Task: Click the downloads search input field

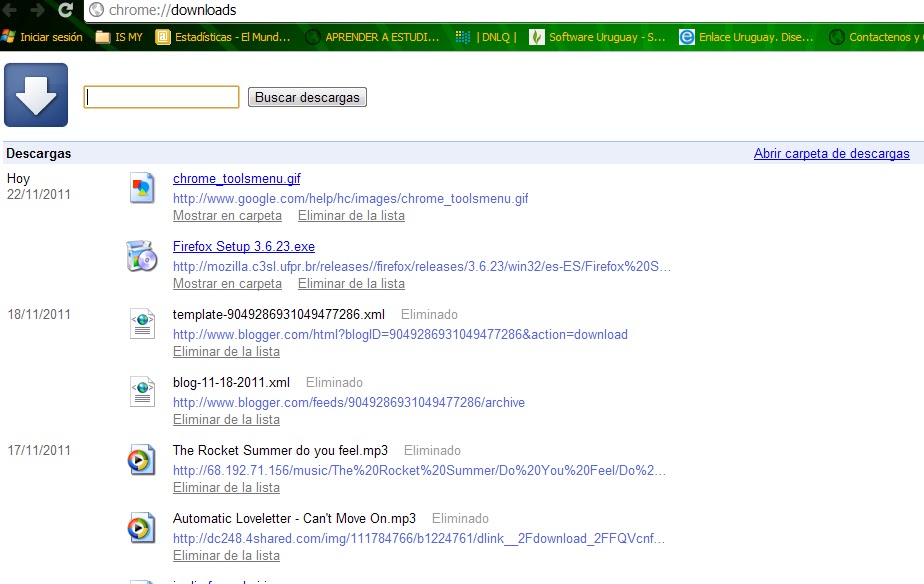Action: coord(161,97)
